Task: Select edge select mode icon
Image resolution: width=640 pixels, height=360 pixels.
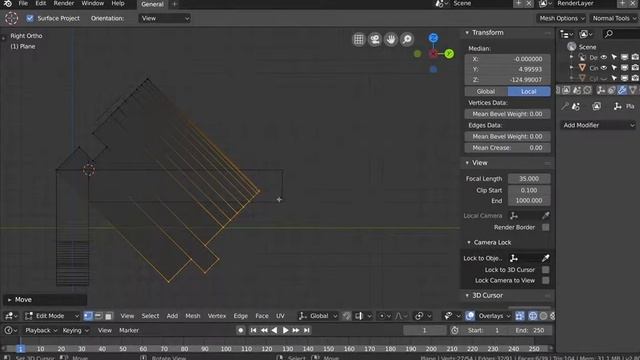Action: [98, 316]
